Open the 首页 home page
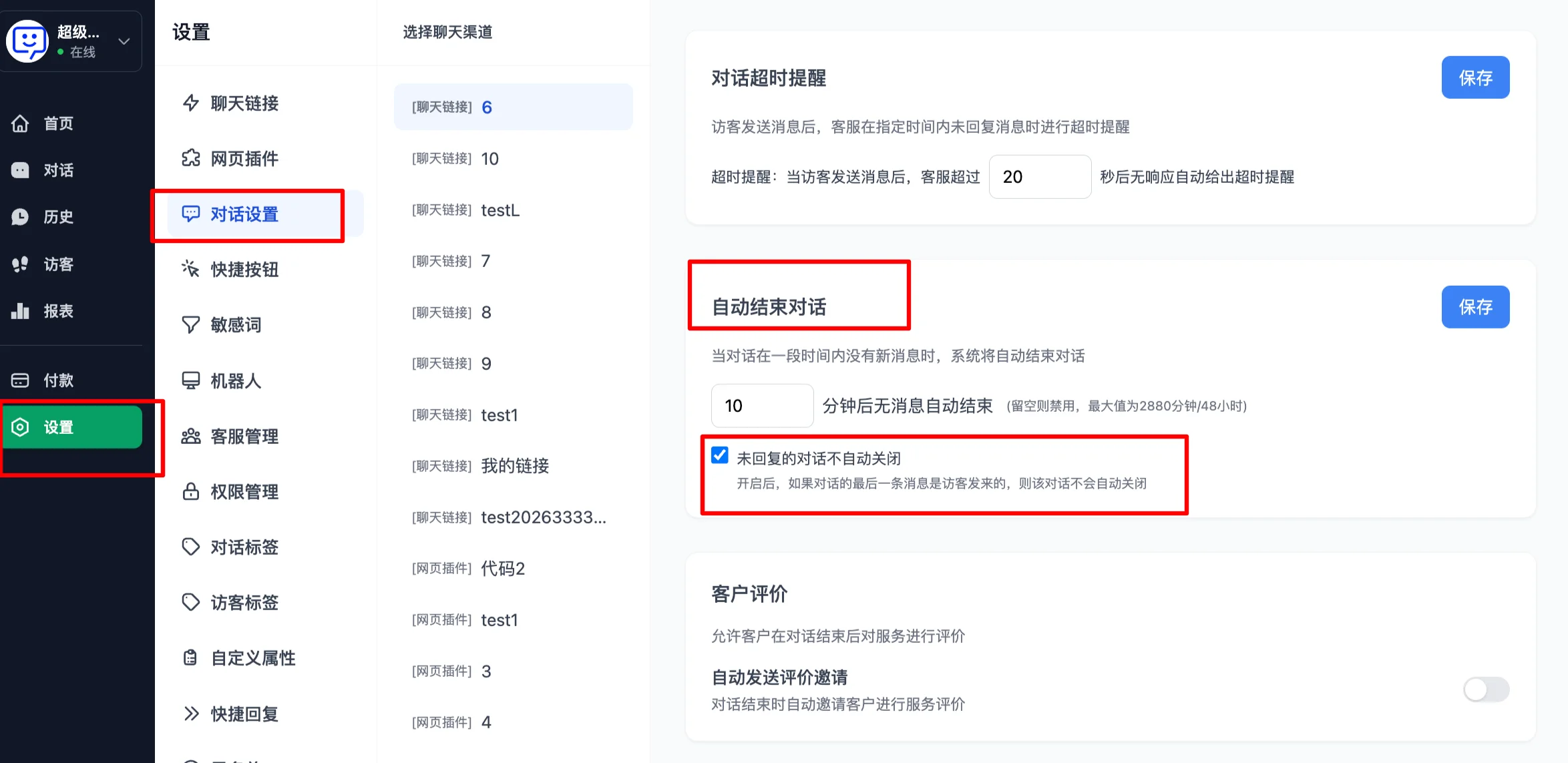This screenshot has width=1568, height=763. (57, 123)
